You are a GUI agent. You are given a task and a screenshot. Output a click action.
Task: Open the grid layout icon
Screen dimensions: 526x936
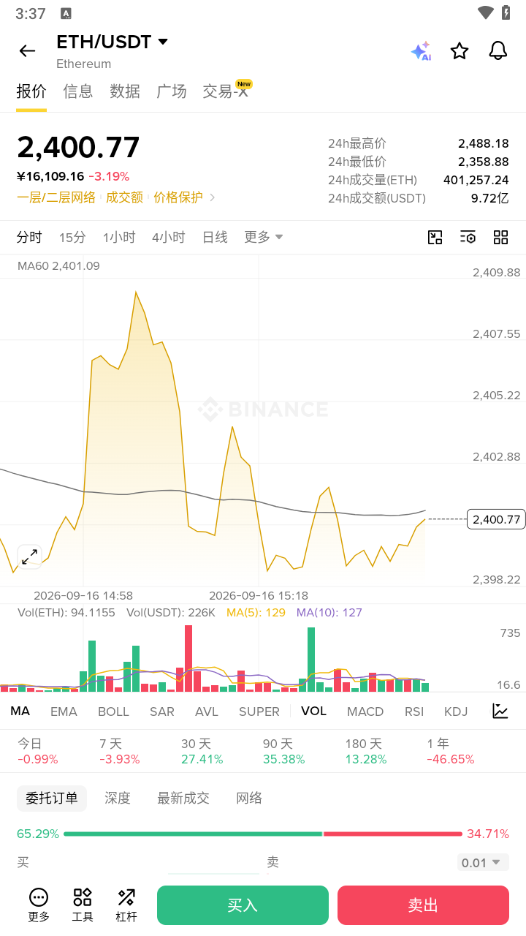[501, 237]
